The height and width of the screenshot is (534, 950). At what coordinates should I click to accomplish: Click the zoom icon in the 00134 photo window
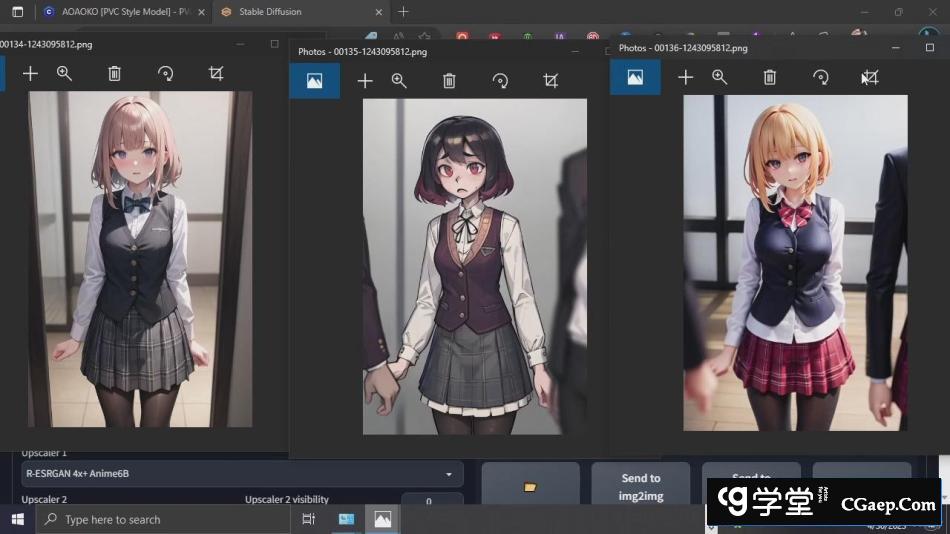(x=65, y=73)
